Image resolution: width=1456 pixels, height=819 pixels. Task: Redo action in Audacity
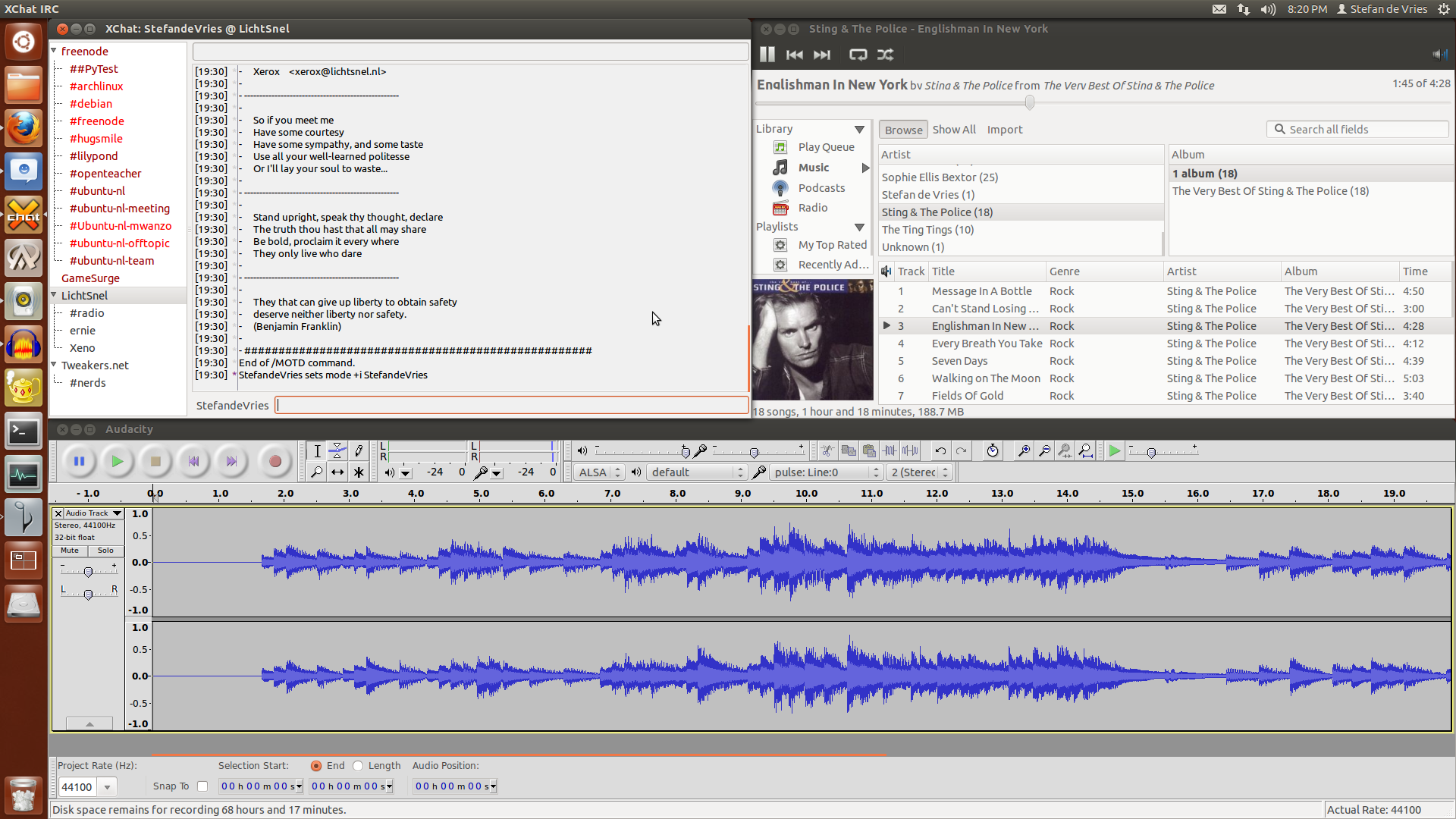coord(961,451)
